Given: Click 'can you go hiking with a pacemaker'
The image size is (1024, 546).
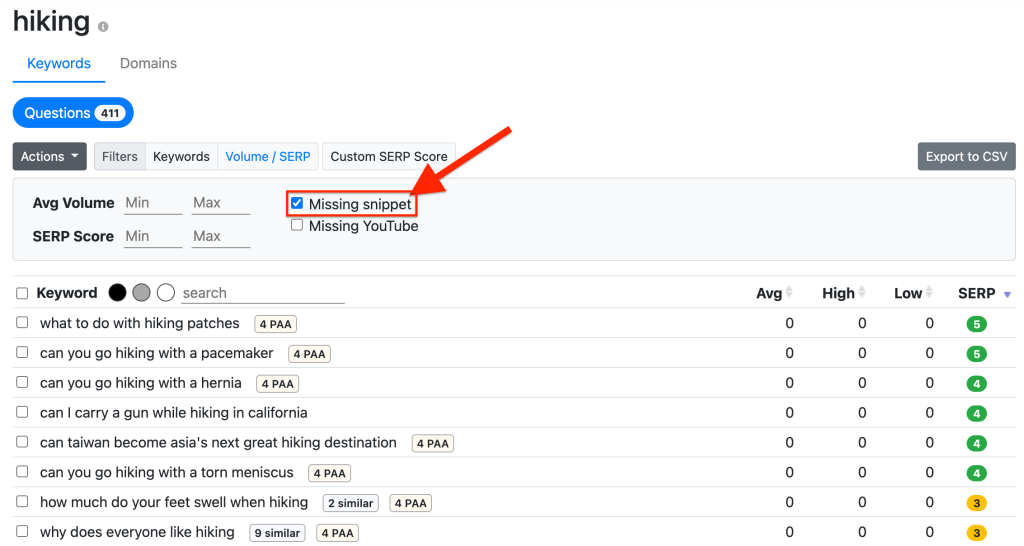Looking at the screenshot, I should (157, 353).
